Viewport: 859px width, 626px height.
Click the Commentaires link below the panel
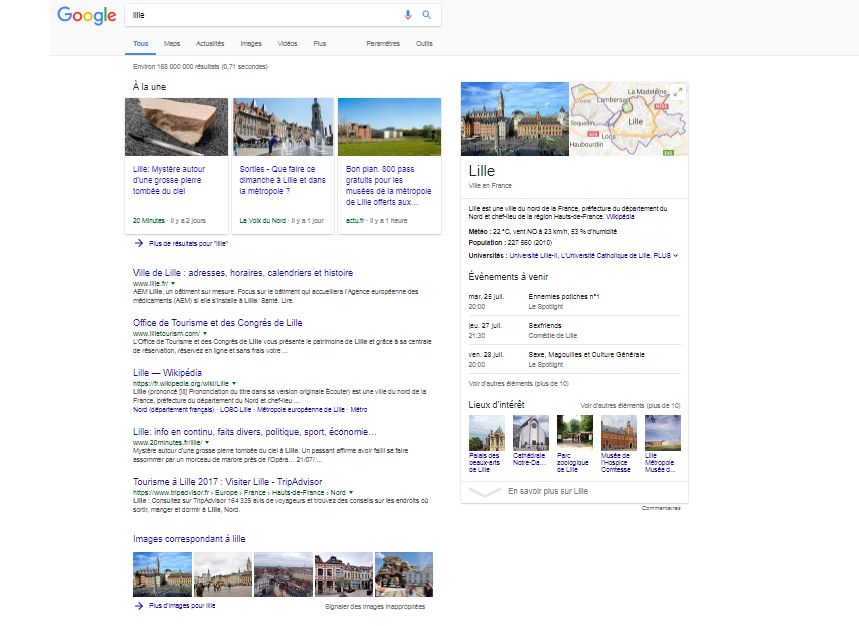click(661, 508)
